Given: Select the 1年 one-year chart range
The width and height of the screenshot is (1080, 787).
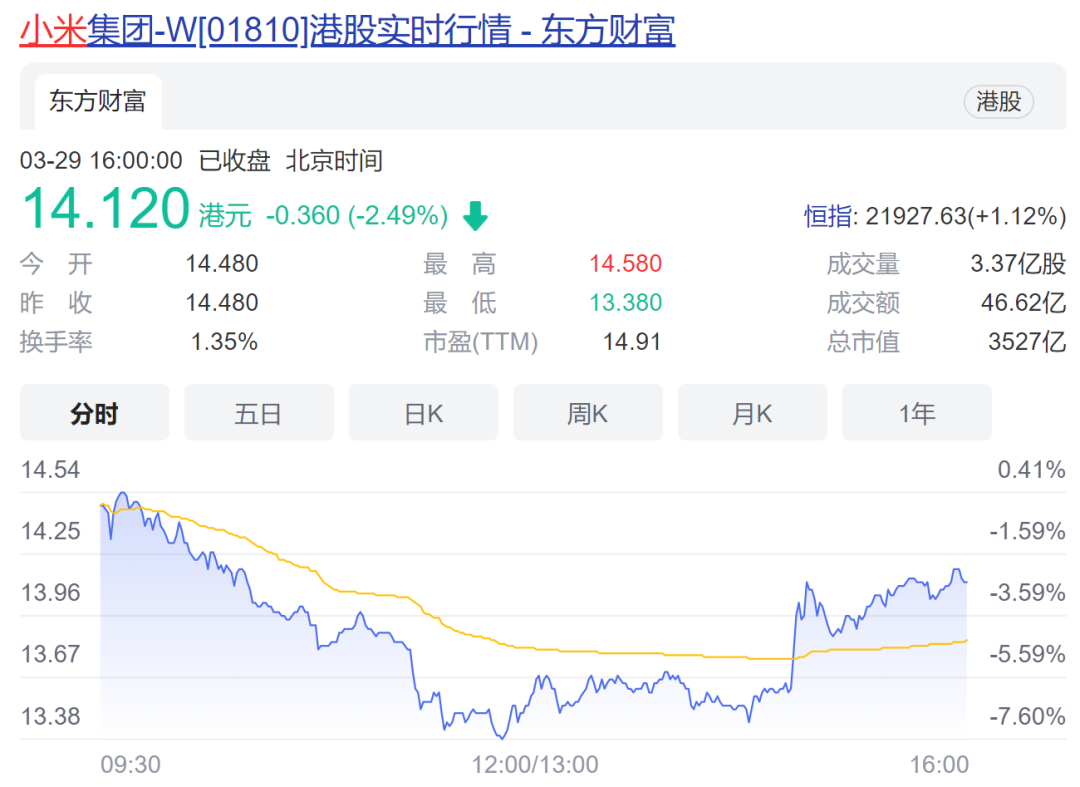Looking at the screenshot, I should pyautogui.click(x=917, y=413).
